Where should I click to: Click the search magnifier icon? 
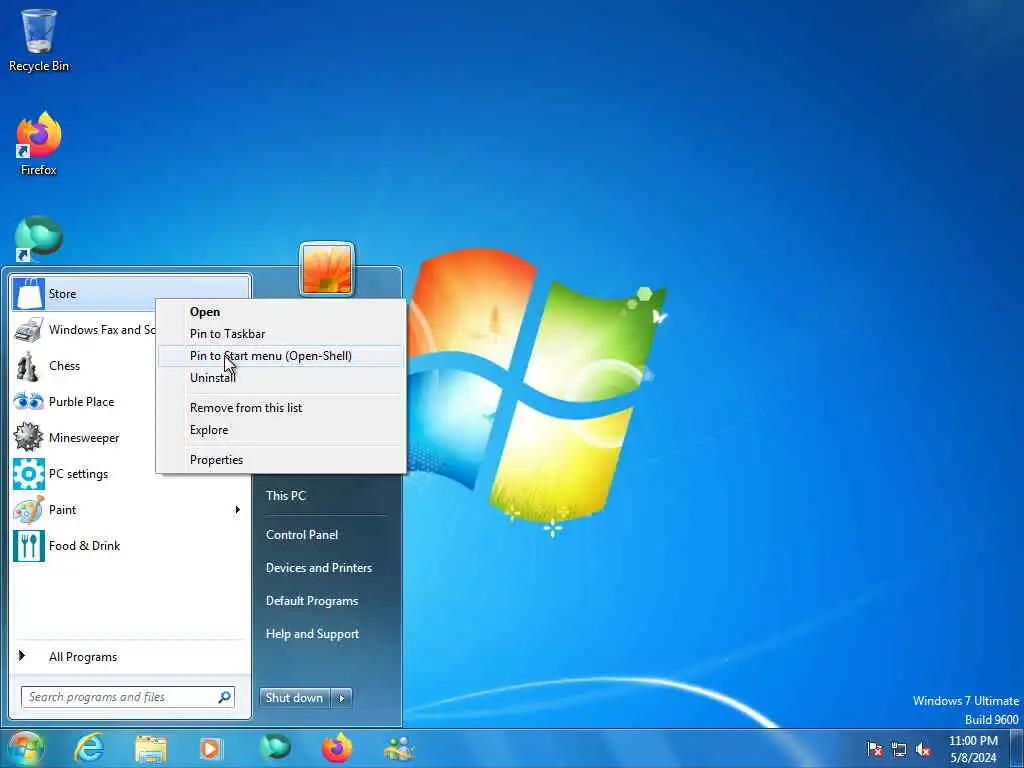pyautogui.click(x=224, y=697)
